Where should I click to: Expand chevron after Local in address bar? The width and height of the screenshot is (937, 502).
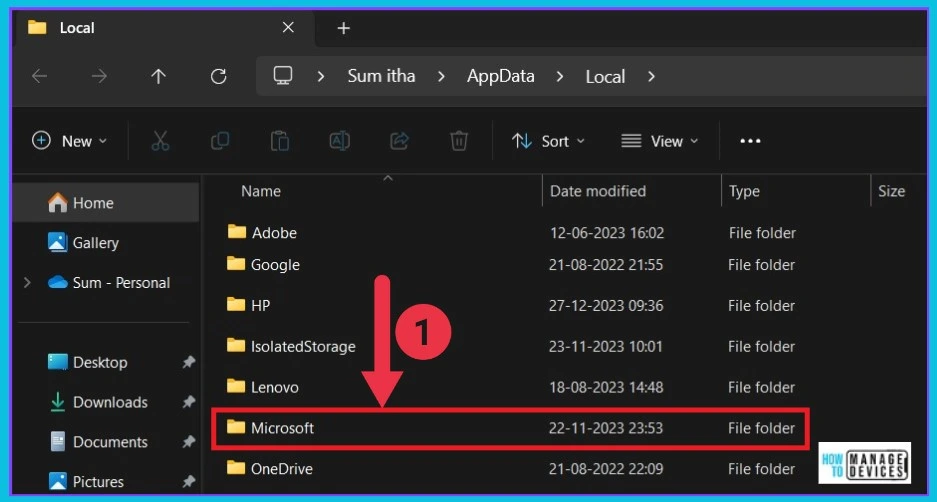click(651, 76)
